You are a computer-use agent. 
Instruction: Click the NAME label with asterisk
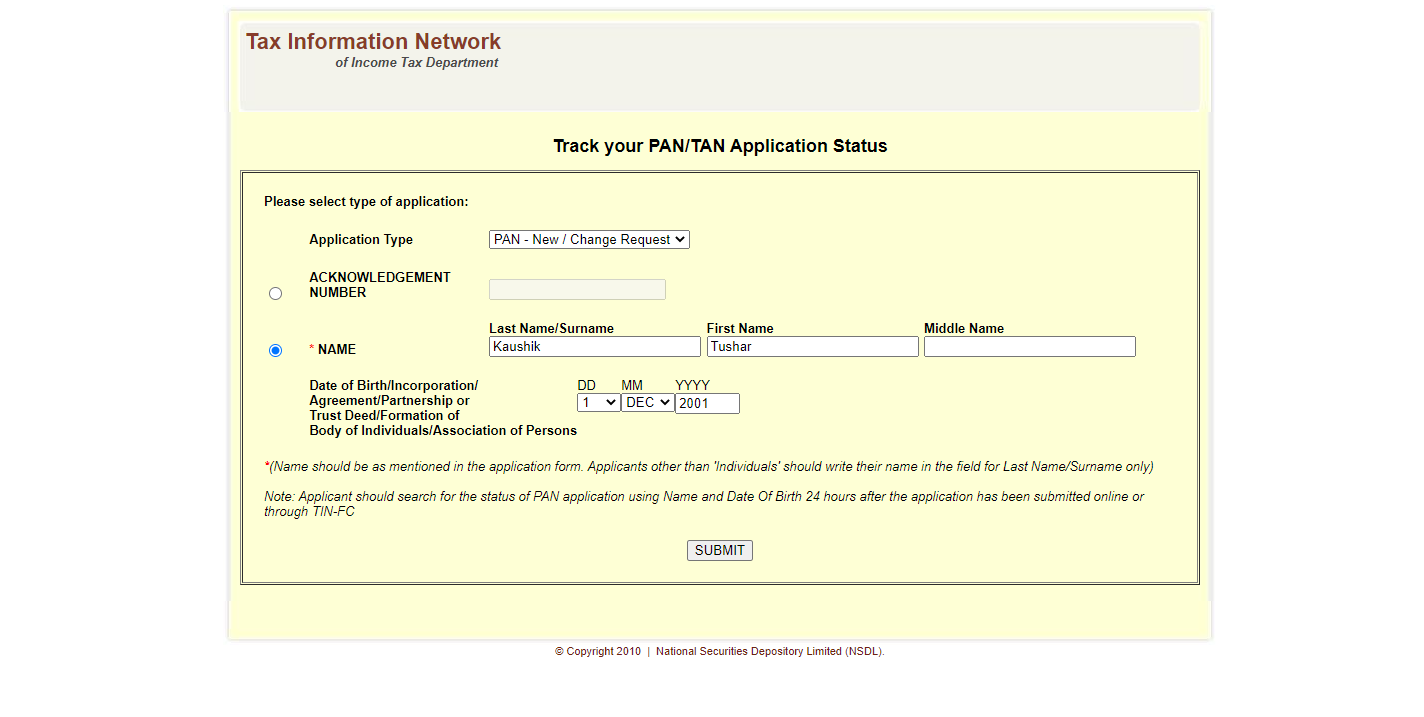336,350
